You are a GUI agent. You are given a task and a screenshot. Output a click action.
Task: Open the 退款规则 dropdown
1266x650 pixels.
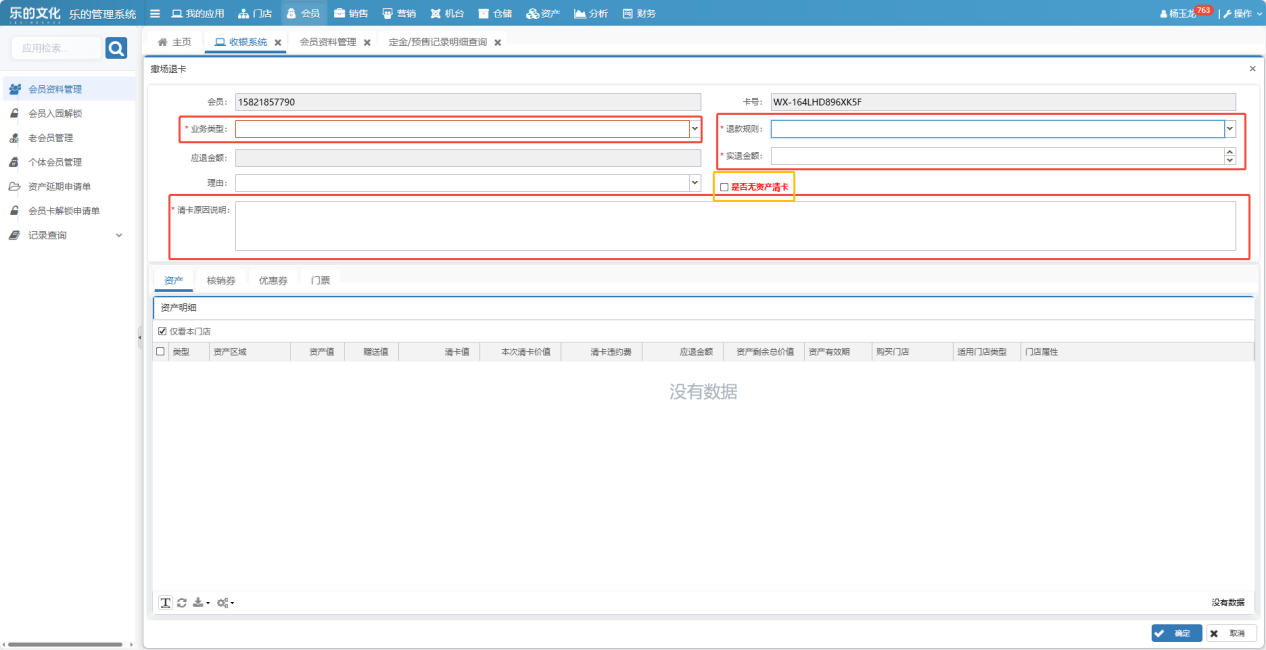(x=1230, y=129)
